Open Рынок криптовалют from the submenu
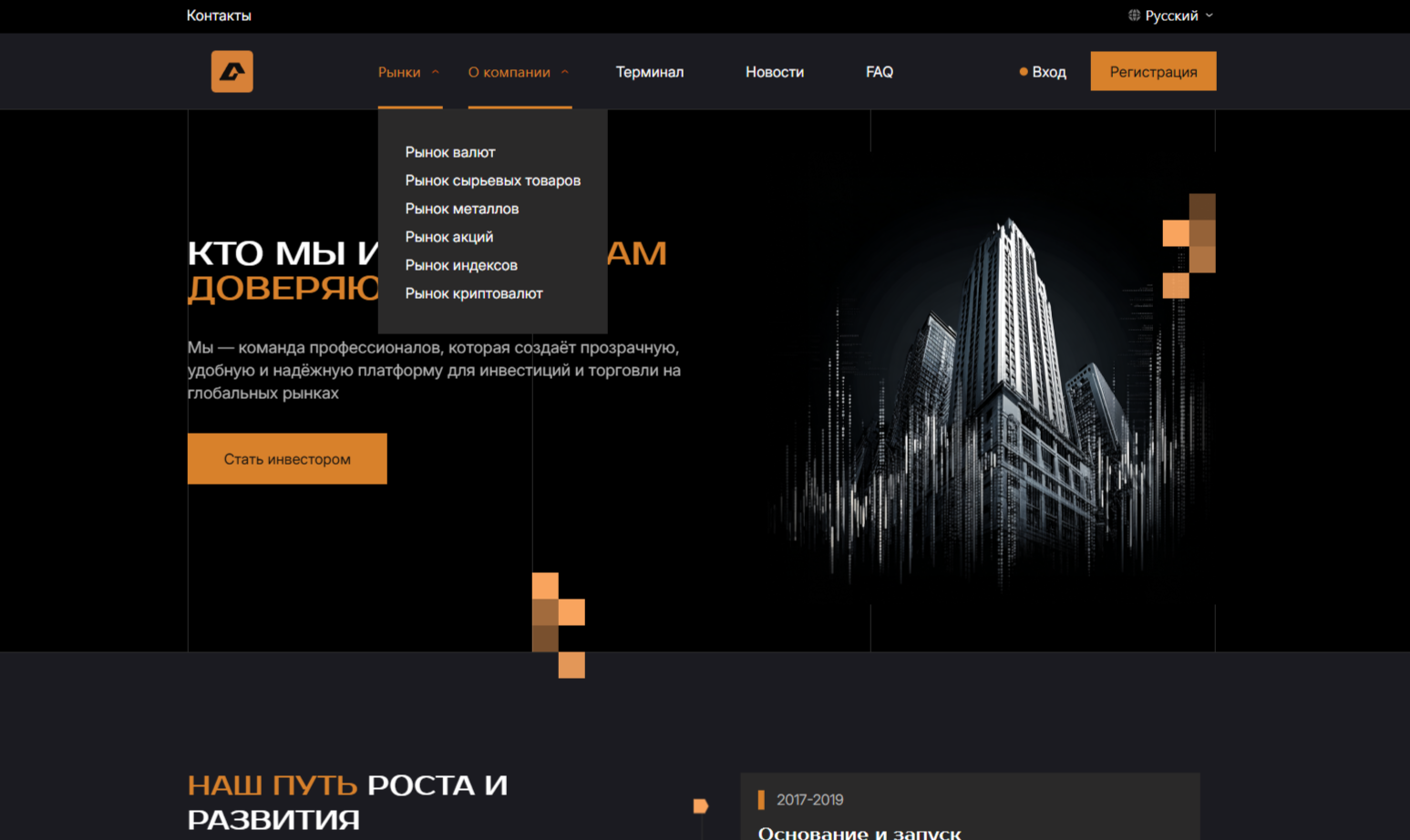 474,293
